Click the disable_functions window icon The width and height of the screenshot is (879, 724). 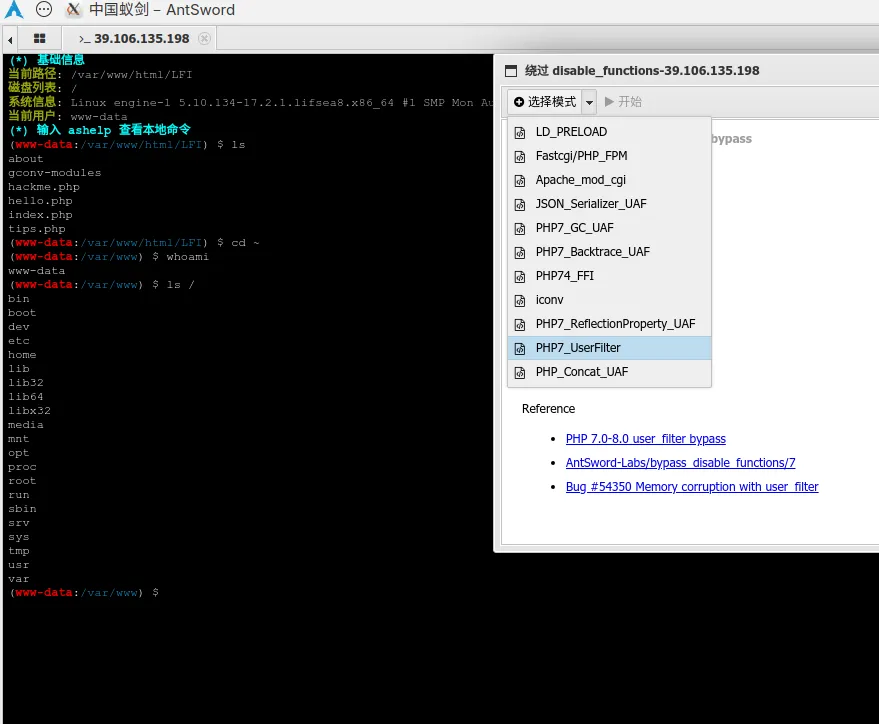511,71
